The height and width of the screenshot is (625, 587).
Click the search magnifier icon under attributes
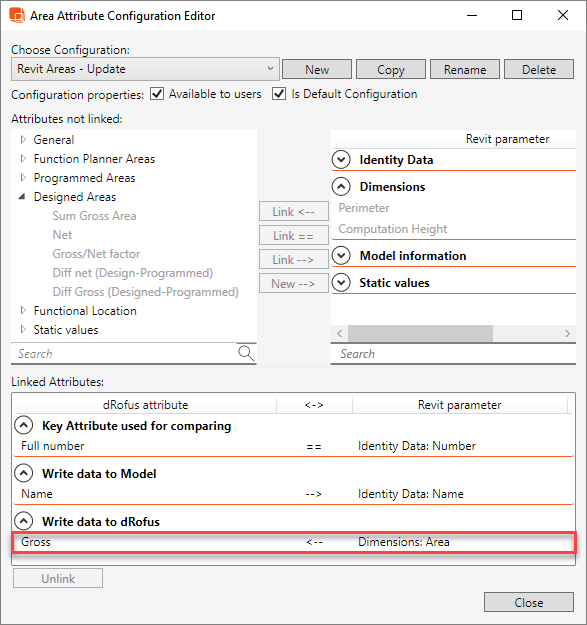point(246,353)
